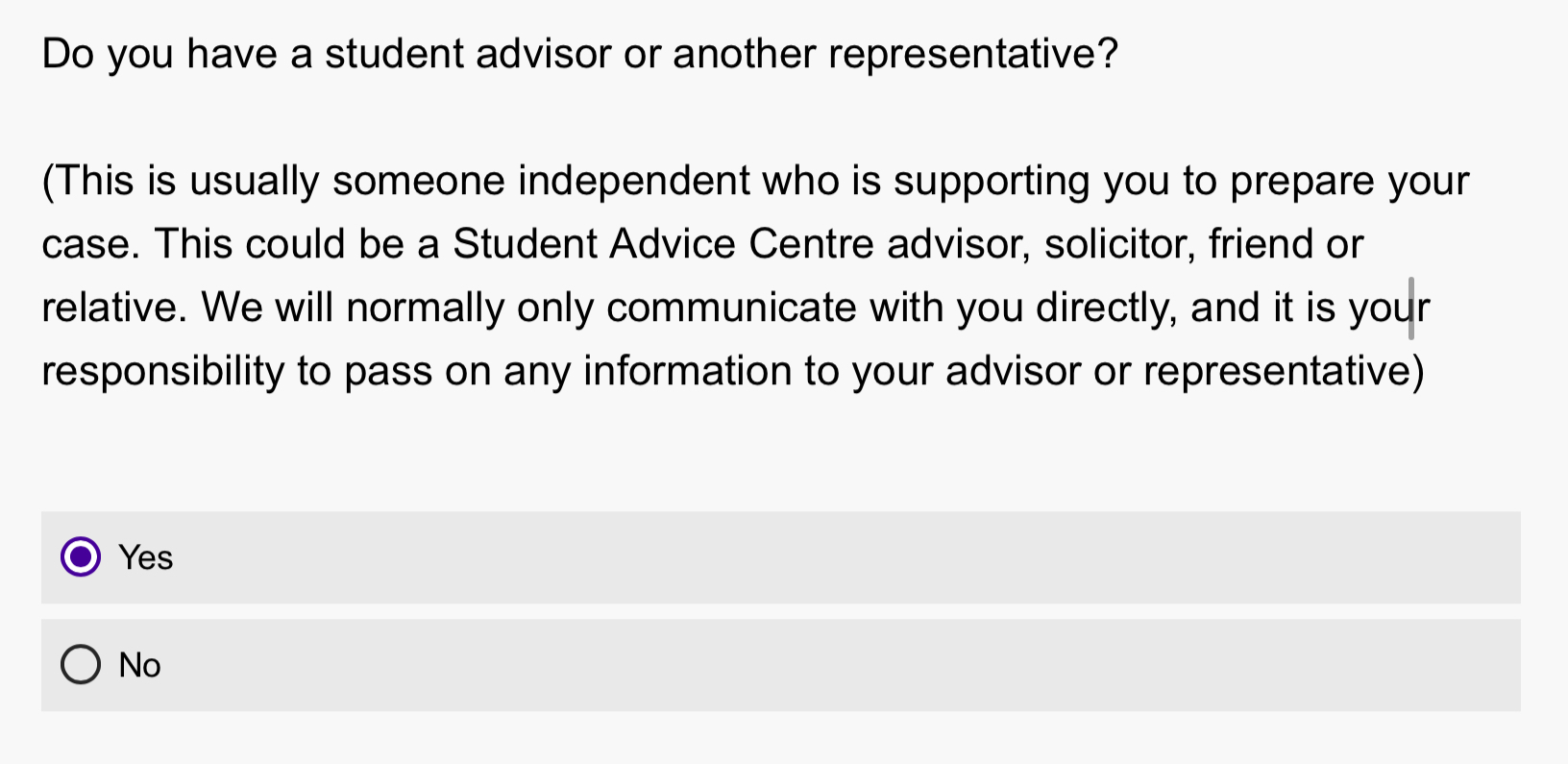Click the gray "Yes" option row

point(673,557)
